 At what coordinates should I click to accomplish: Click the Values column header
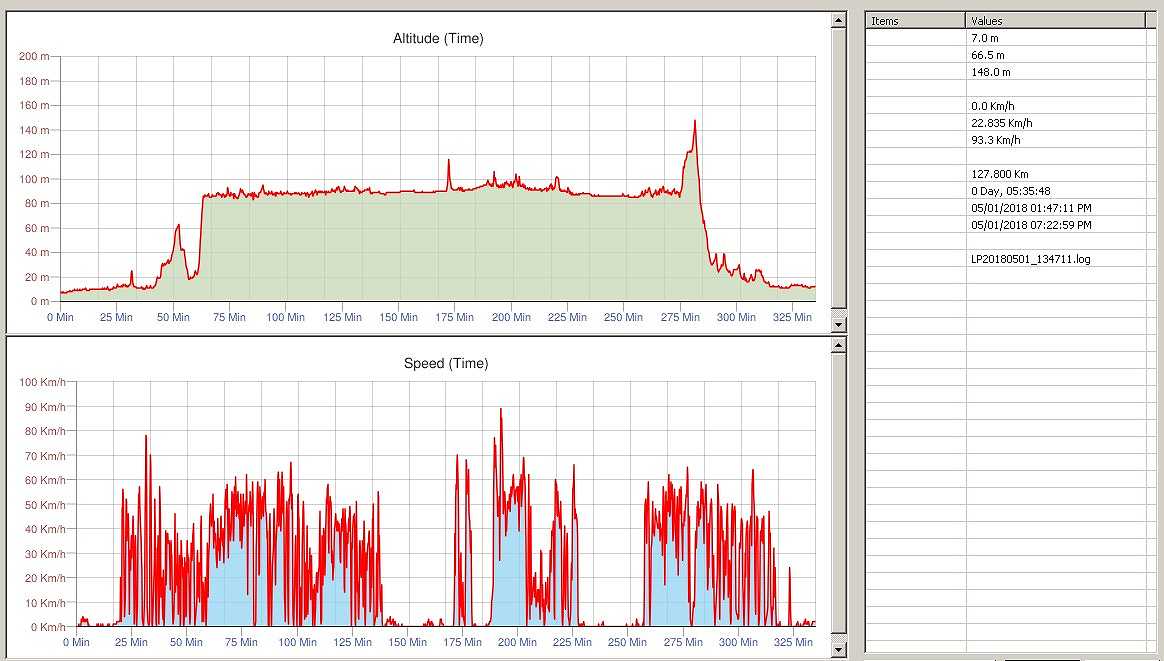(1055, 20)
